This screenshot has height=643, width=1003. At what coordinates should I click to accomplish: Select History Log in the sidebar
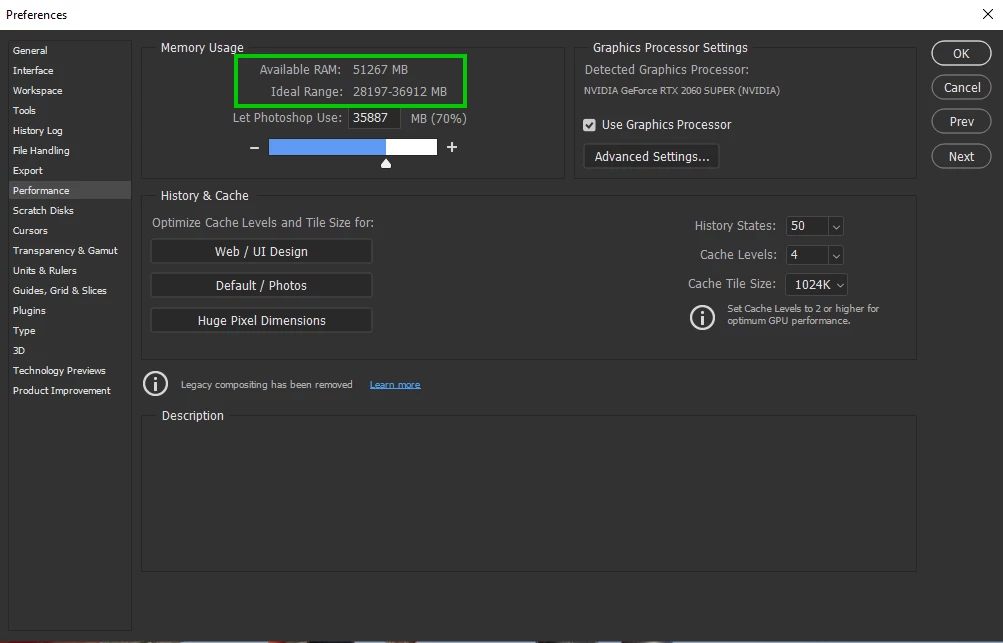click(x=38, y=131)
